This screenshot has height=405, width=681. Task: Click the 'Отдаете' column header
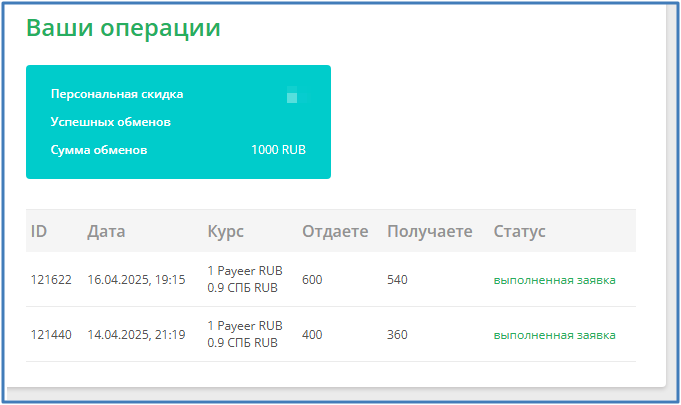tap(335, 231)
